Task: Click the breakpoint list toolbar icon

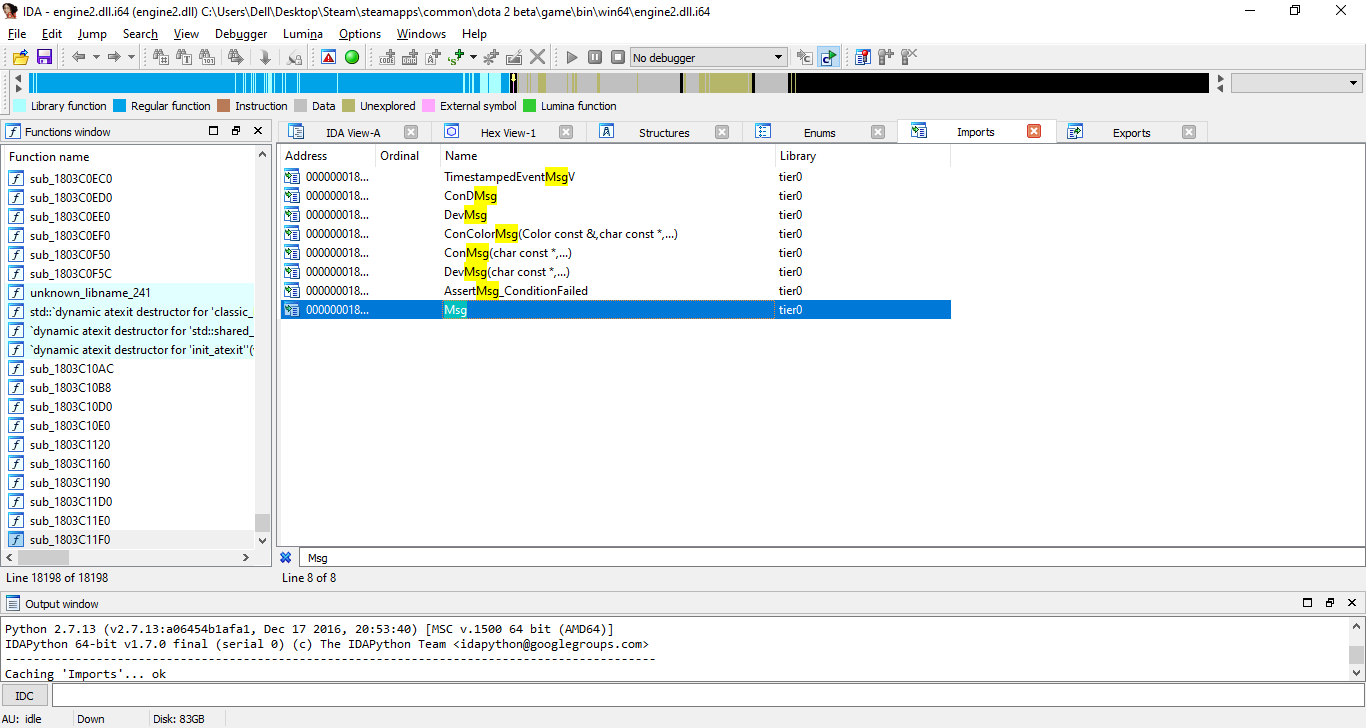Action: [x=862, y=57]
